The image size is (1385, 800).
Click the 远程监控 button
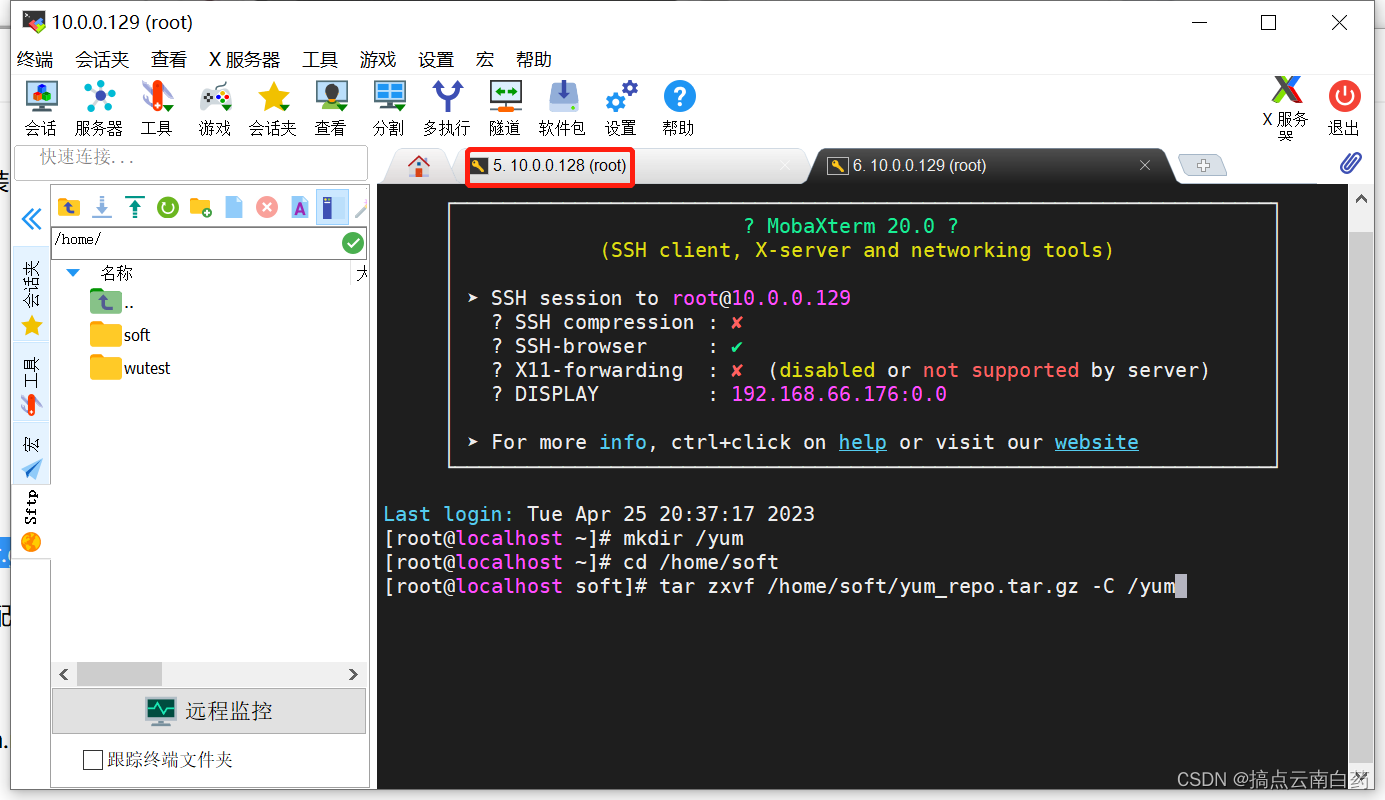click(208, 710)
